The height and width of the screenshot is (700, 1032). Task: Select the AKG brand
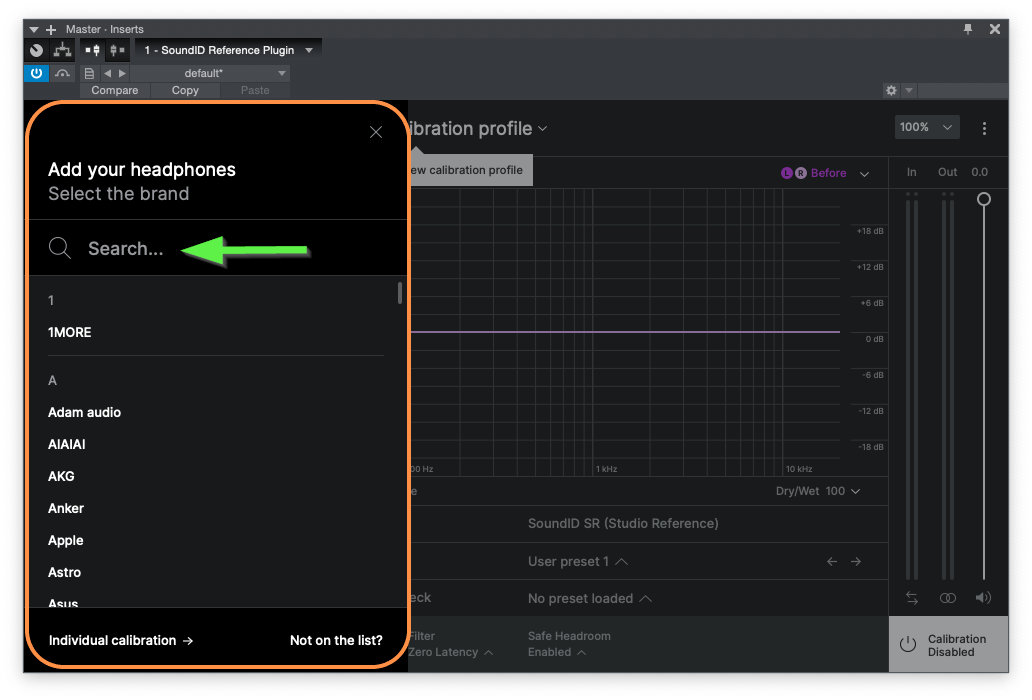click(x=61, y=476)
